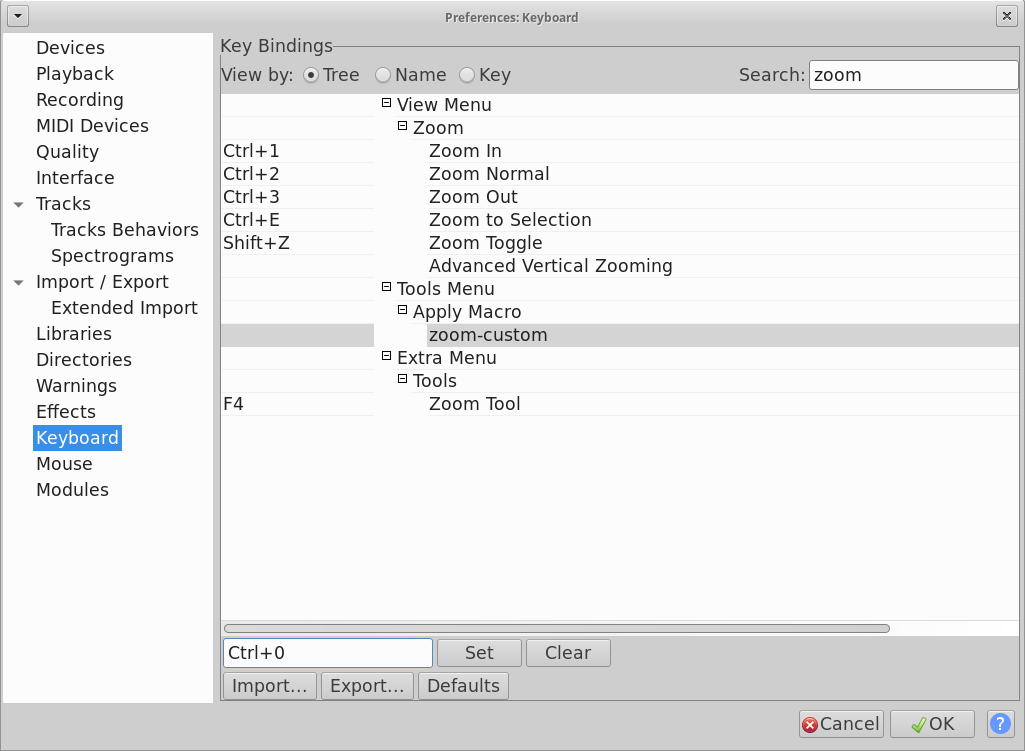
Task: Close the Preferences dialog with the X button
Action: click(1006, 16)
